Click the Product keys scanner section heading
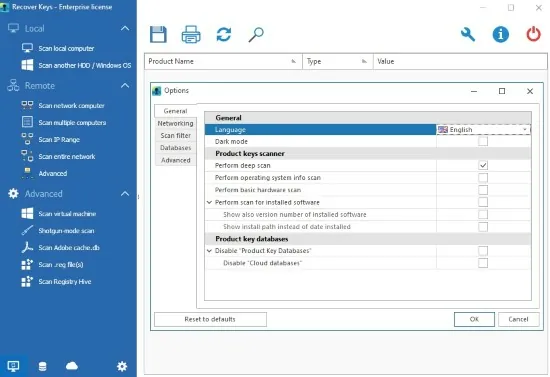This screenshot has height=377, width=550. pyautogui.click(x=250, y=153)
